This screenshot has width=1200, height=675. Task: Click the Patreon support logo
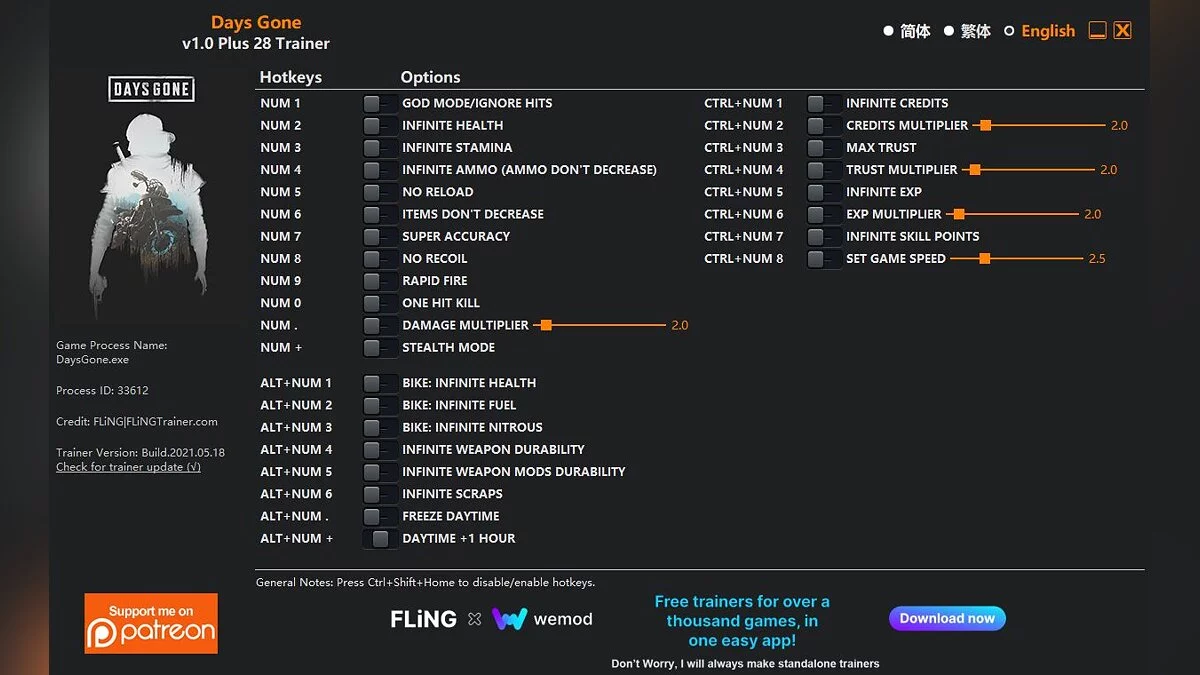point(151,623)
